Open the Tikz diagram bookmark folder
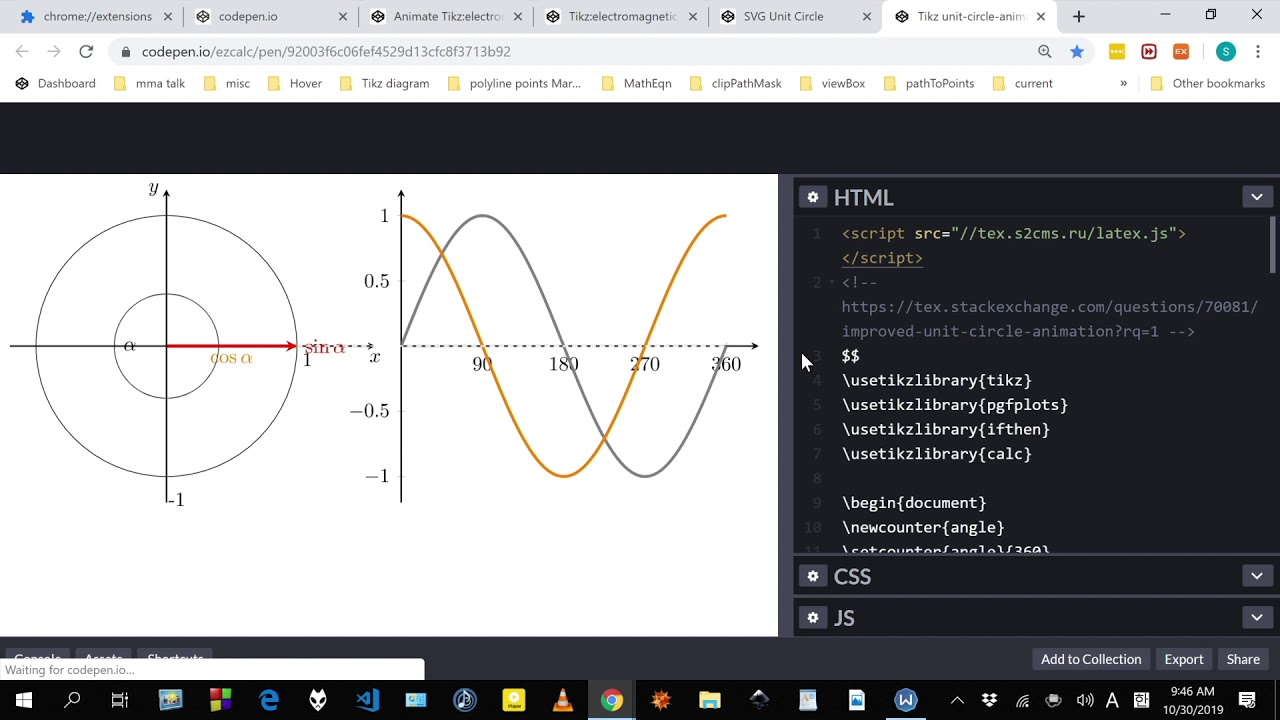This screenshot has height=720, width=1280. coord(384,83)
